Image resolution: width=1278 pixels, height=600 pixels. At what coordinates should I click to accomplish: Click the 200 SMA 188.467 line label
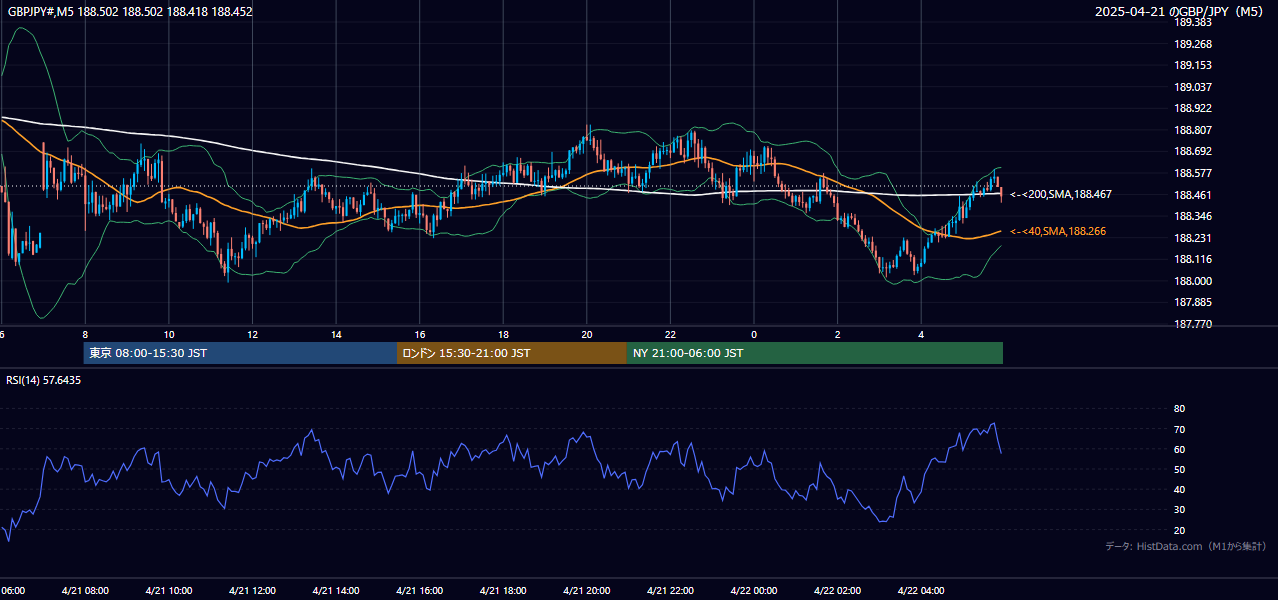point(1061,194)
